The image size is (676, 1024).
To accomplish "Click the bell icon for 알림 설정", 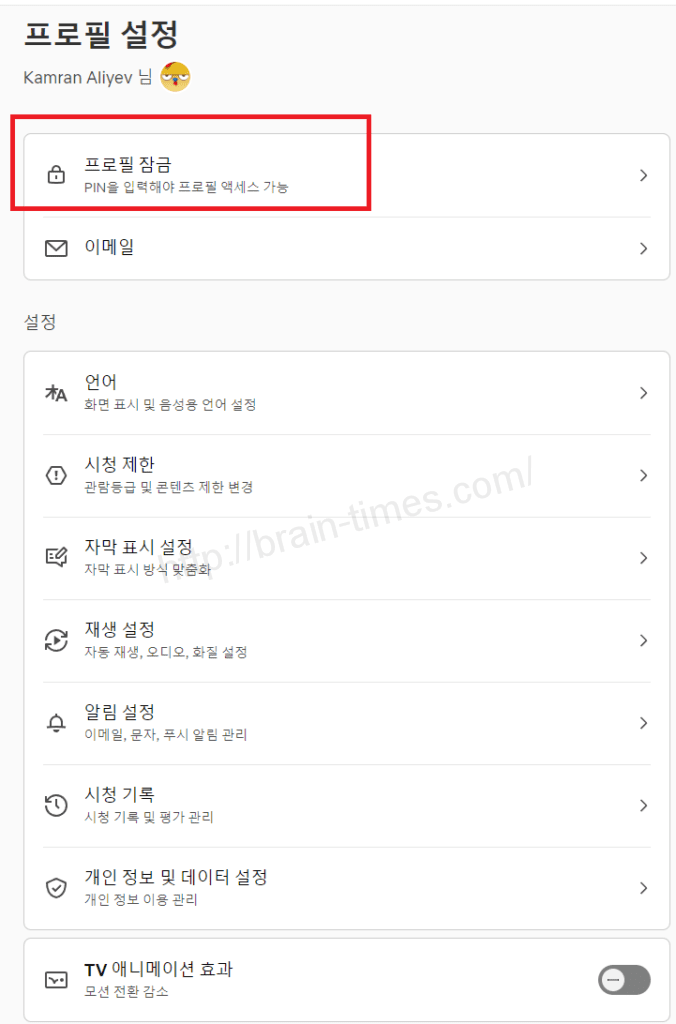I will click(x=57, y=723).
